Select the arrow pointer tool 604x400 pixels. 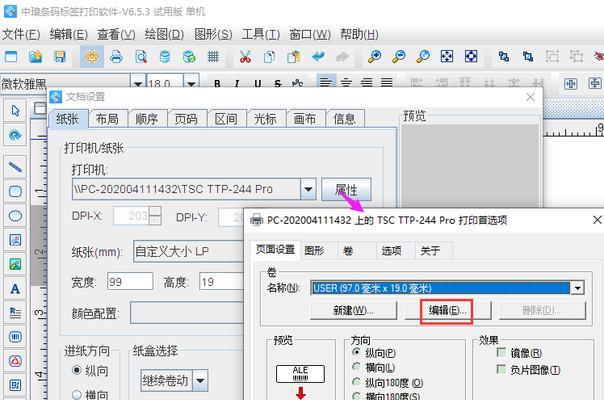click(x=15, y=111)
